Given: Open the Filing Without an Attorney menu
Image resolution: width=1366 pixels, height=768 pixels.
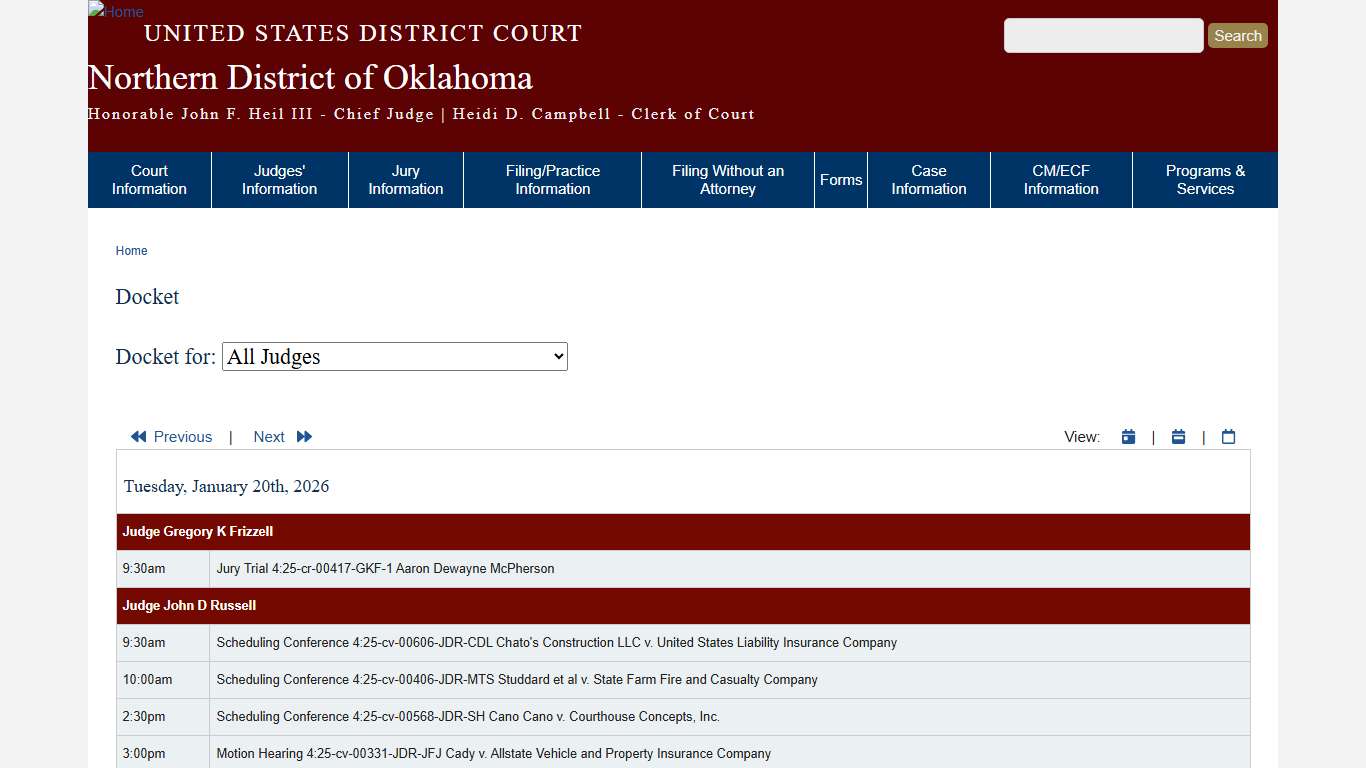Looking at the screenshot, I should [x=727, y=180].
